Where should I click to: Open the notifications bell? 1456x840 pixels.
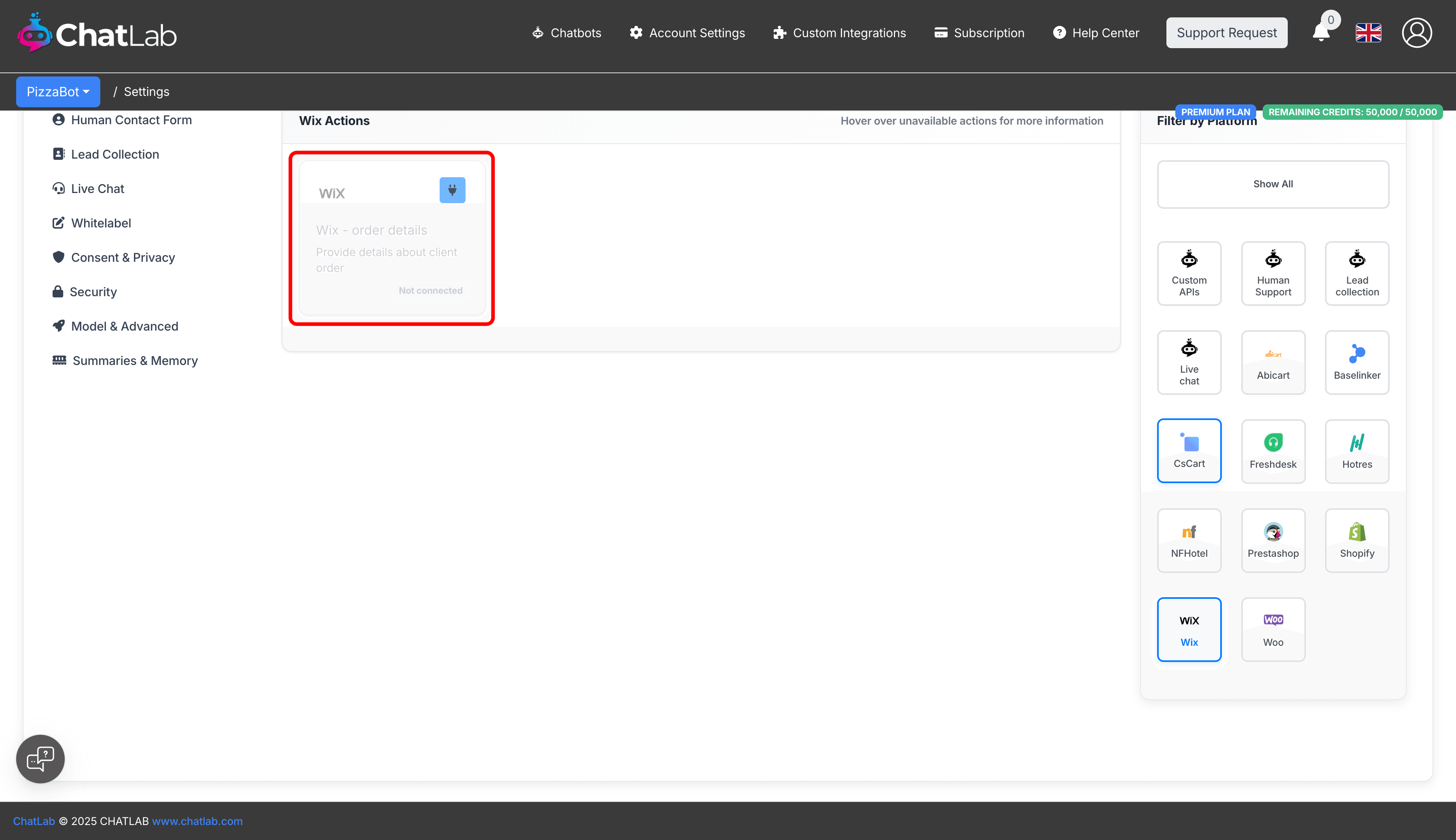click(x=1321, y=33)
